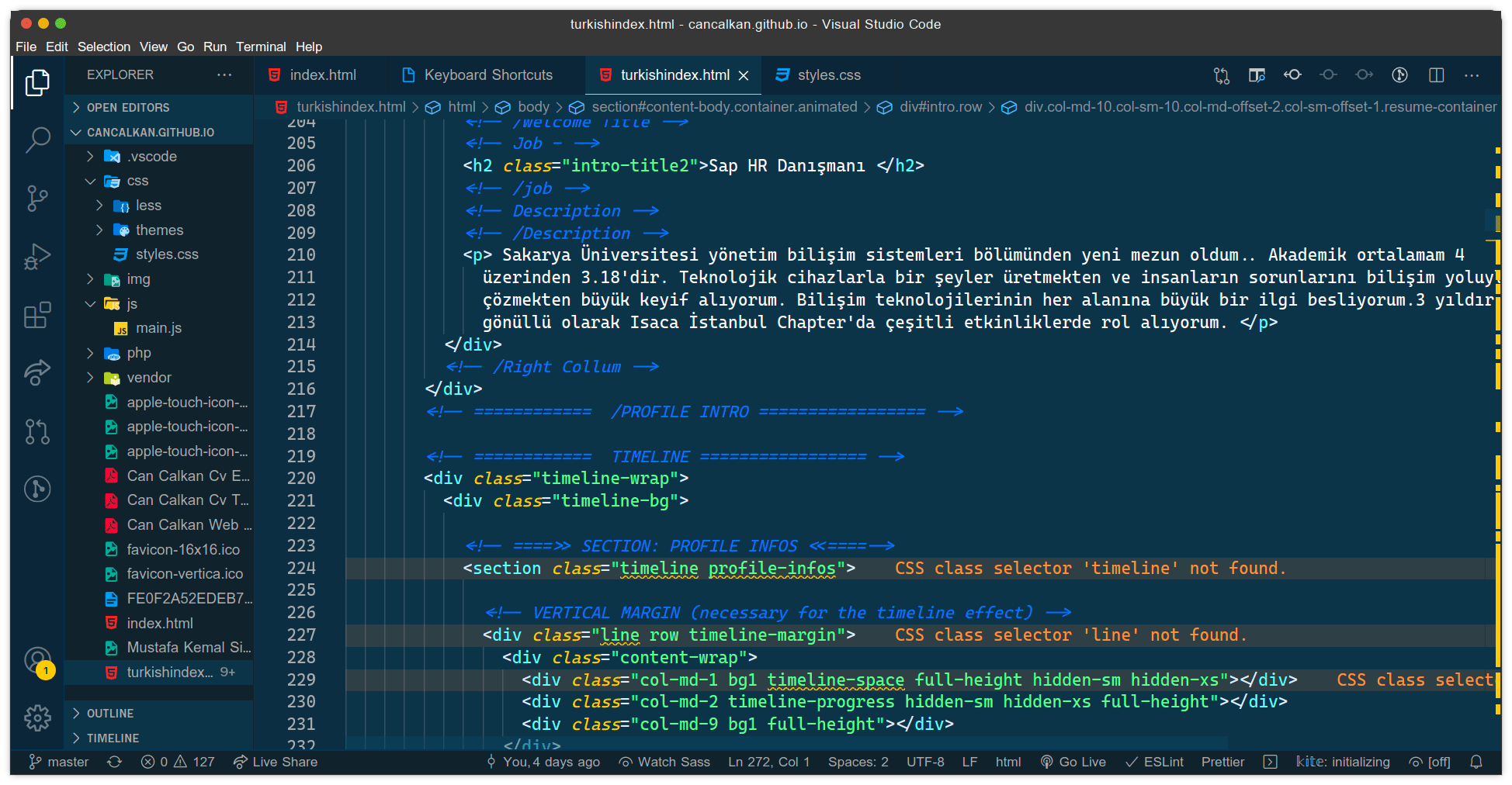Viewport: 1512px width, 785px height.
Task: Open notifications via the bell icon
Action: tap(1478, 762)
